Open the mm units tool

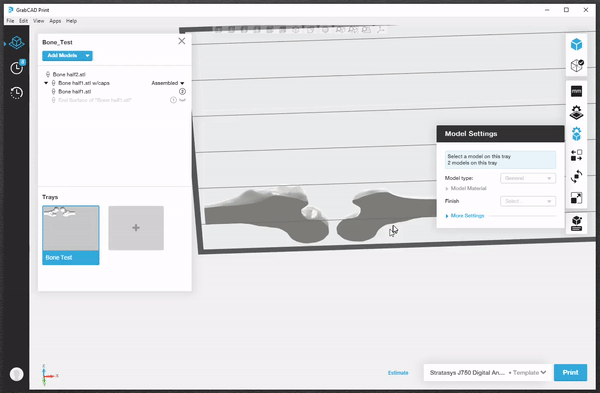point(576,91)
